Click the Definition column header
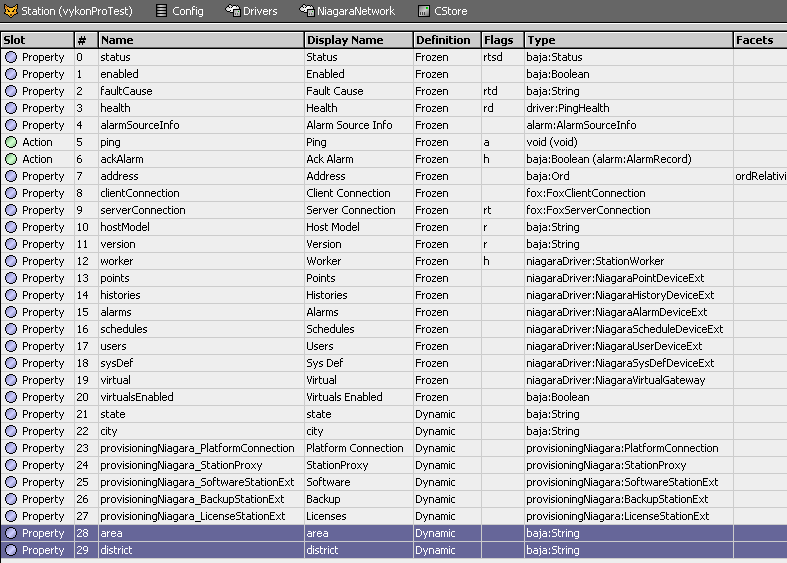The image size is (787, 563). [x=443, y=40]
